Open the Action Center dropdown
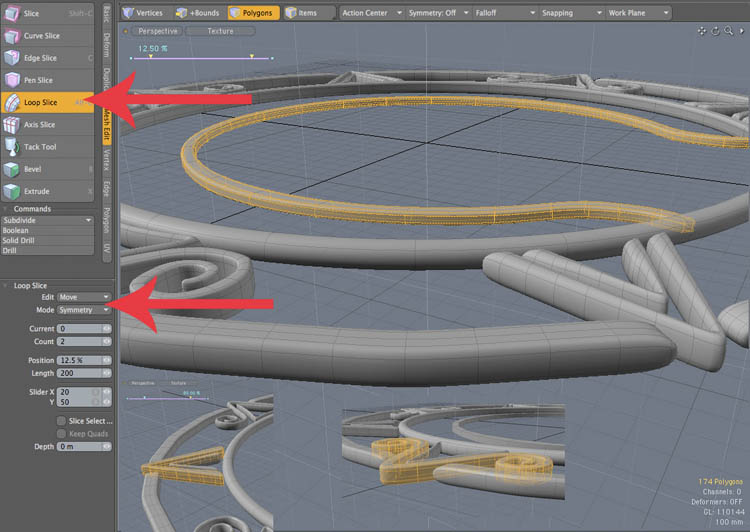The width and height of the screenshot is (750, 532). tap(372, 13)
